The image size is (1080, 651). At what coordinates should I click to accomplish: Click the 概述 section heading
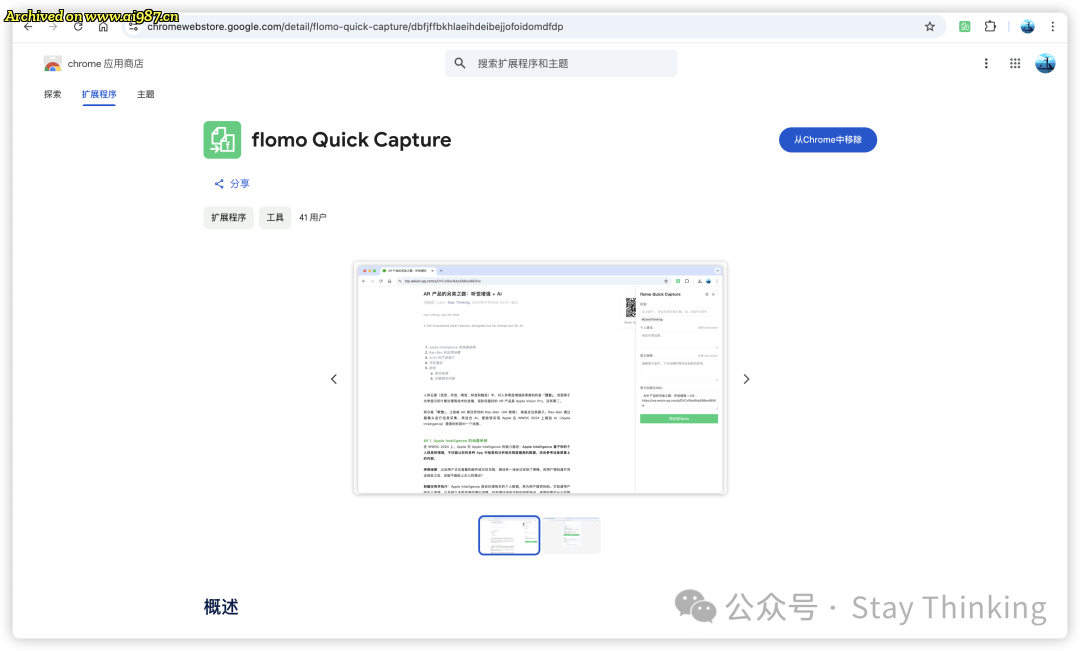[221, 607]
